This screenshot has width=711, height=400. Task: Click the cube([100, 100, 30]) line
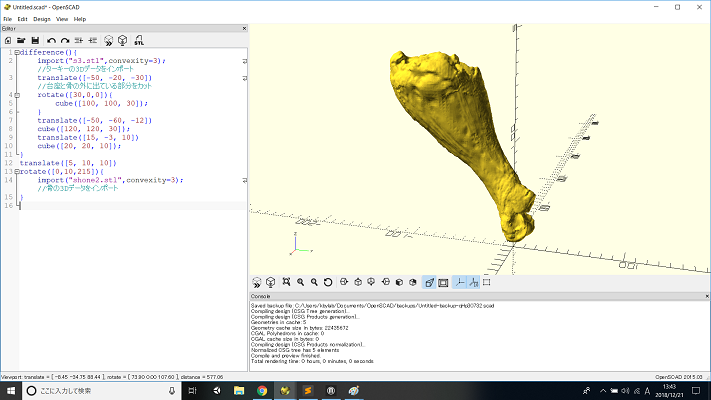point(102,103)
